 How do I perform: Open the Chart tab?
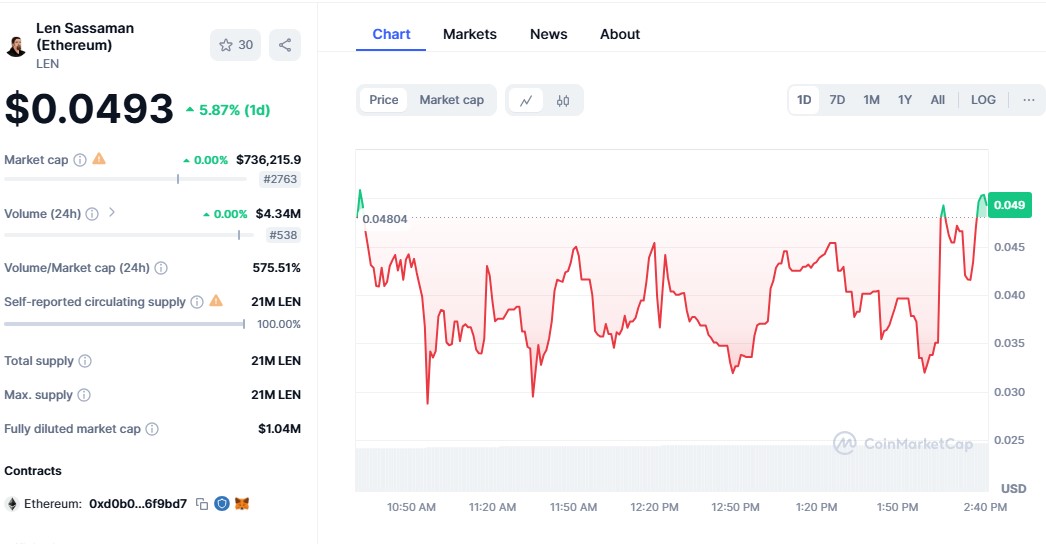coord(391,34)
